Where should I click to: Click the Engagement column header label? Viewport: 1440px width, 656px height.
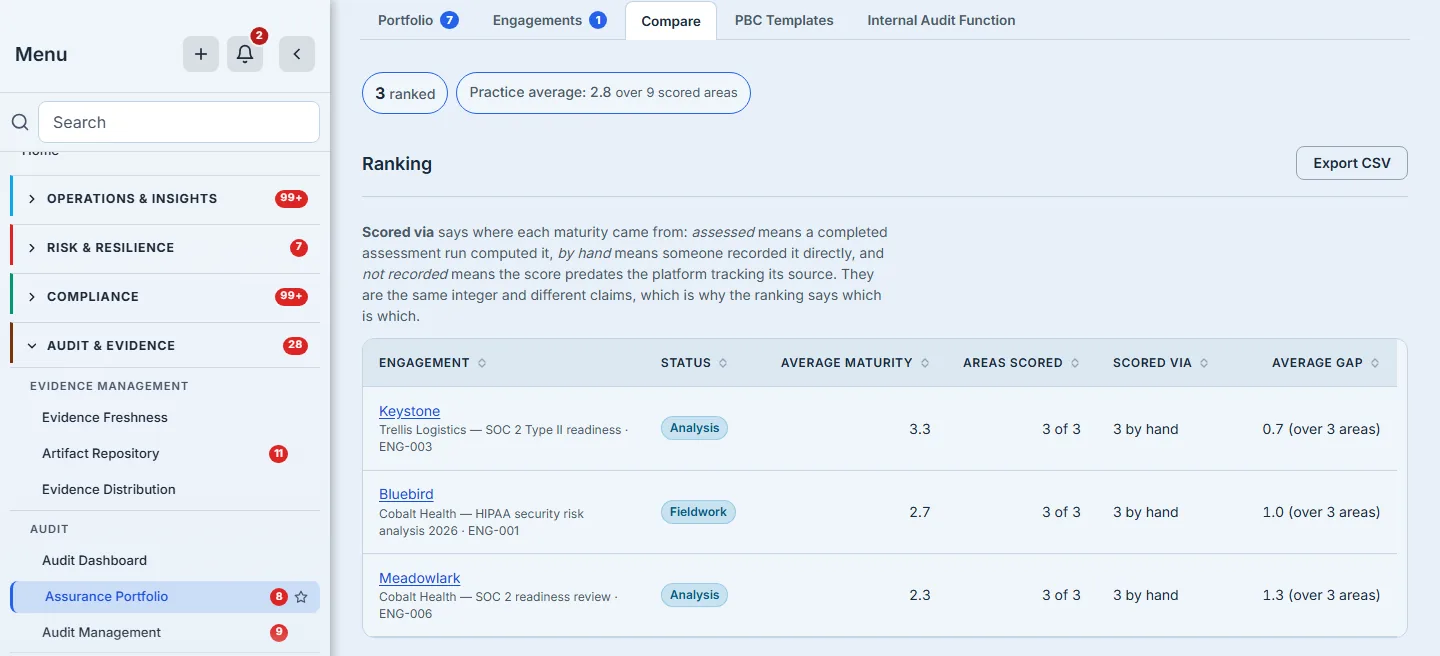pos(424,363)
